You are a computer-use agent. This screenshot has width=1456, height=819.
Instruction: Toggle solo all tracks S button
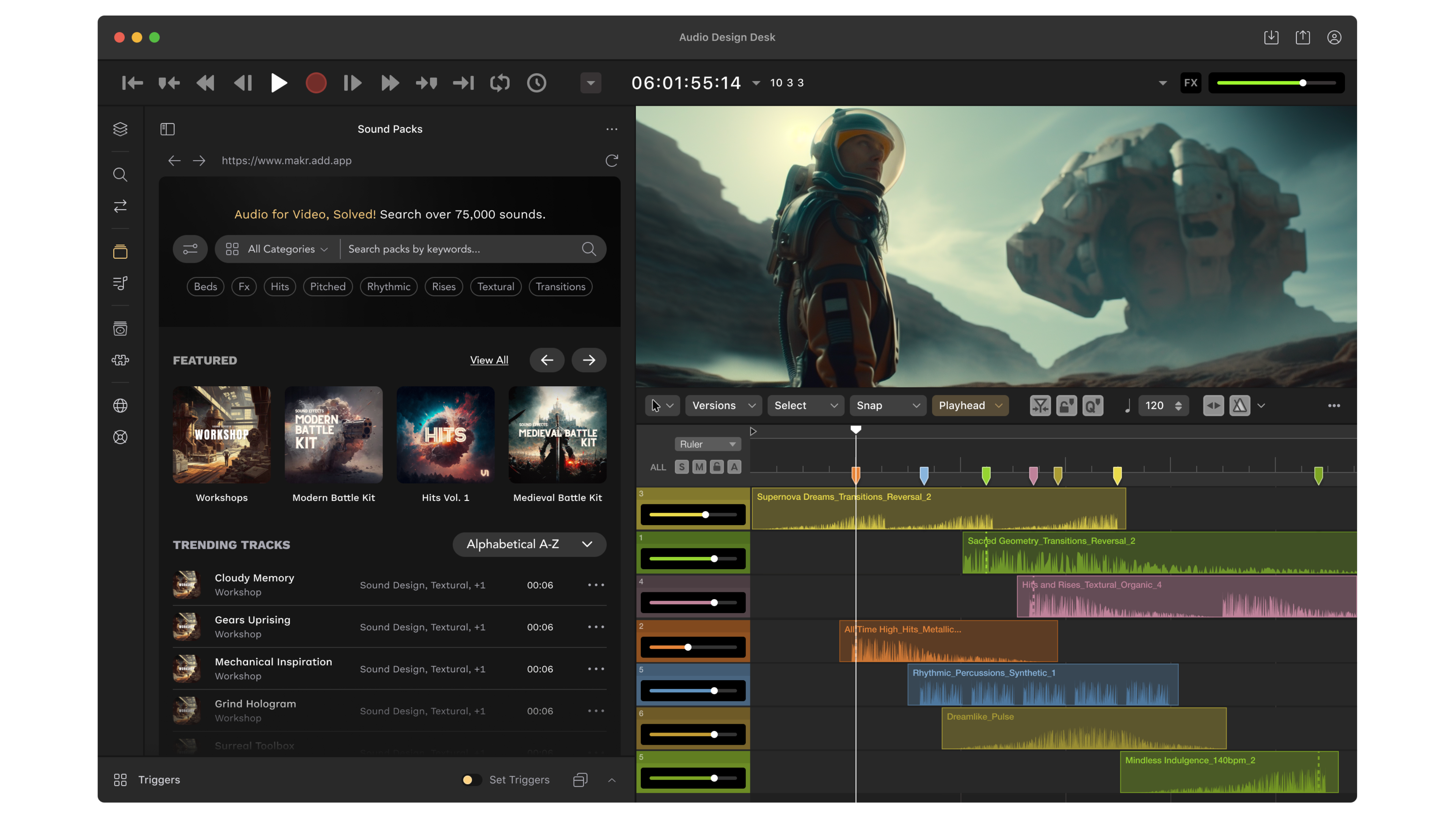point(682,467)
